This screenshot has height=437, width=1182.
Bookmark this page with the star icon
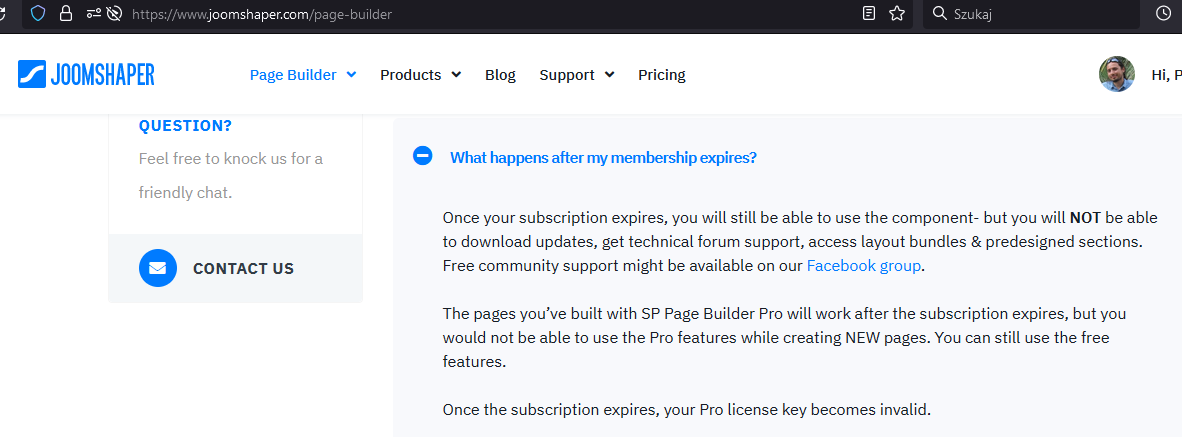(x=897, y=14)
